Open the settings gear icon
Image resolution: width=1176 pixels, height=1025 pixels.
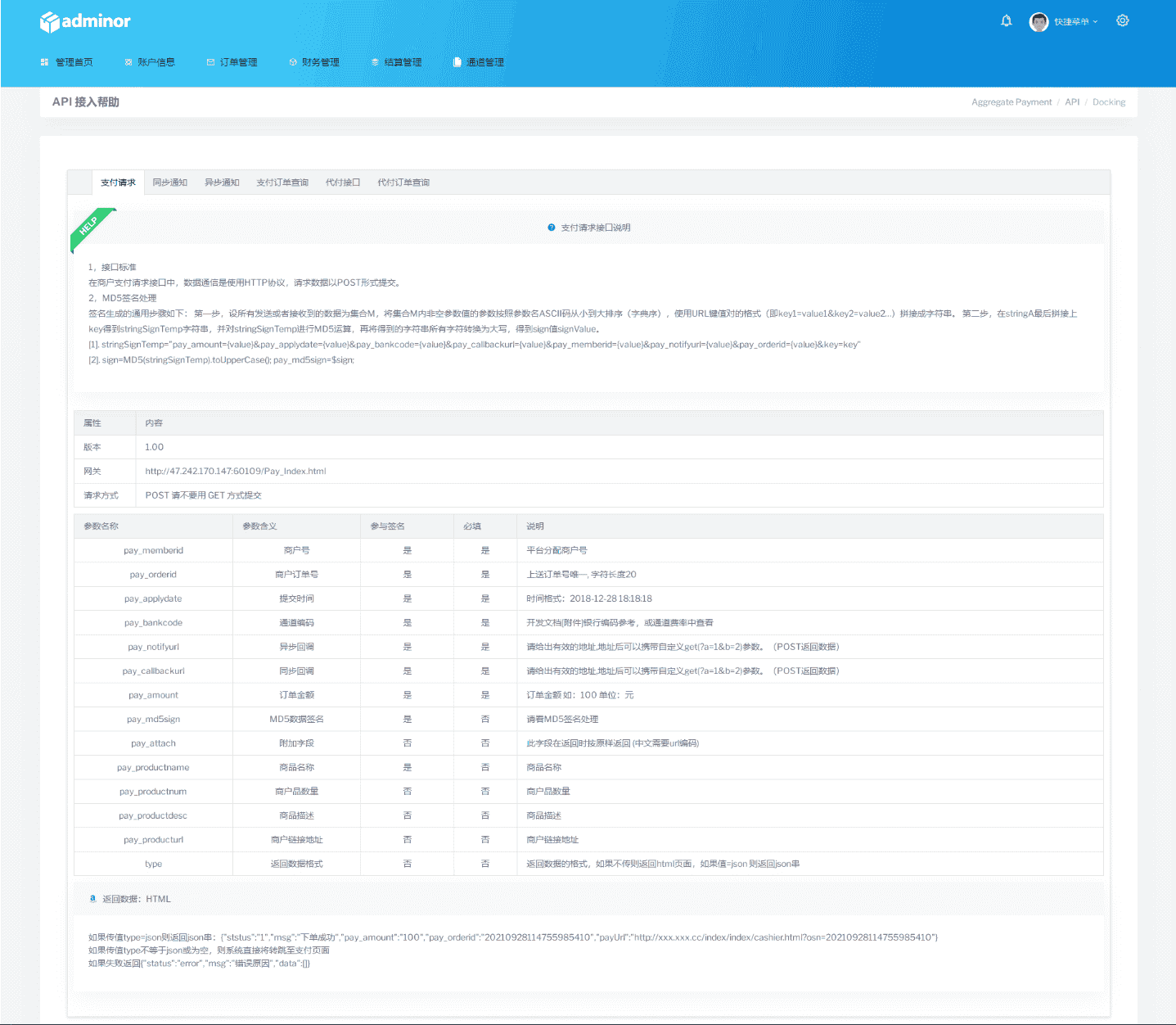coord(1122,21)
